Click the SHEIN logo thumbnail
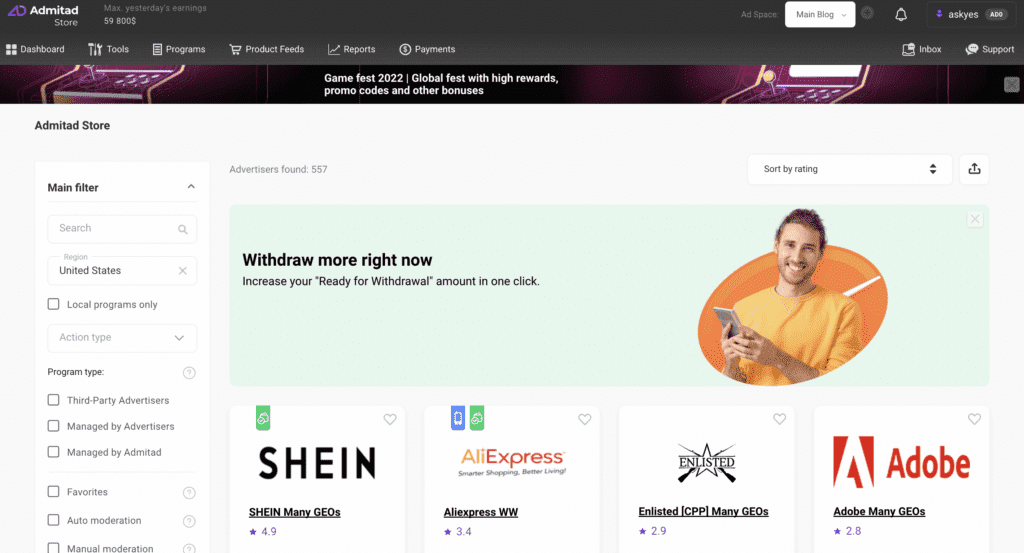The width and height of the screenshot is (1024, 553). pos(317,463)
